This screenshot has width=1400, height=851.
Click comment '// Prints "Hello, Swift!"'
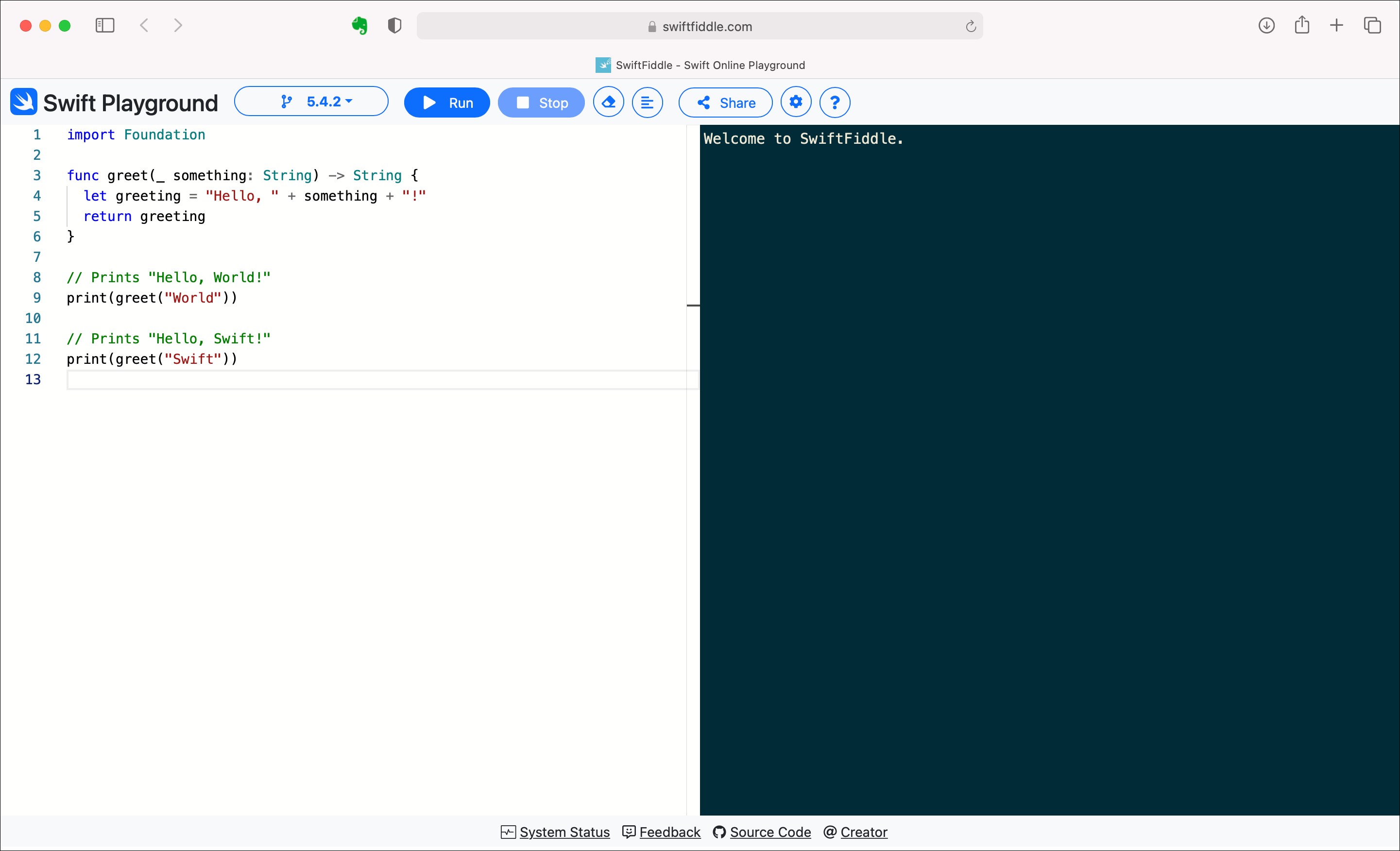click(x=169, y=339)
